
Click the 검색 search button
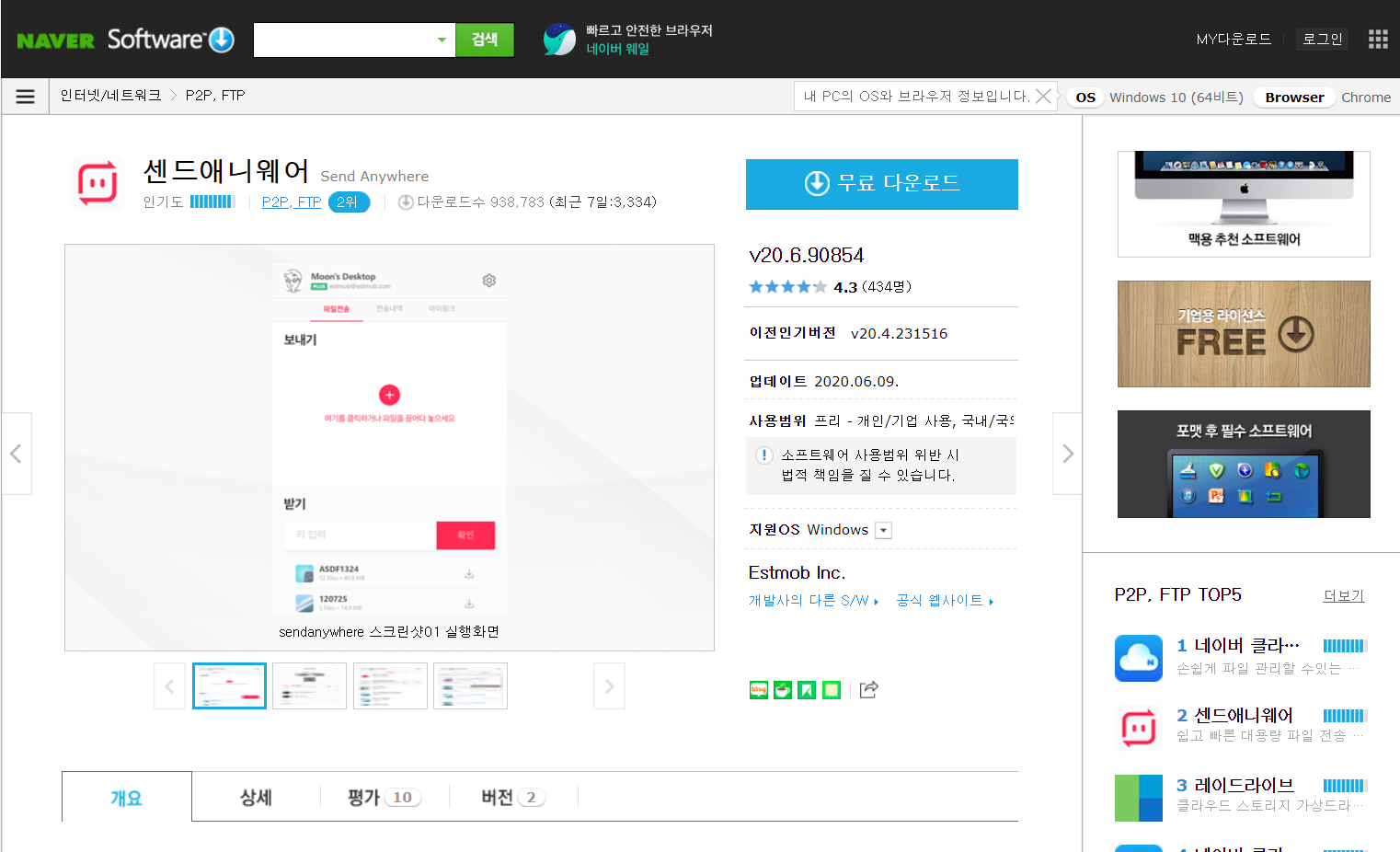coord(485,40)
